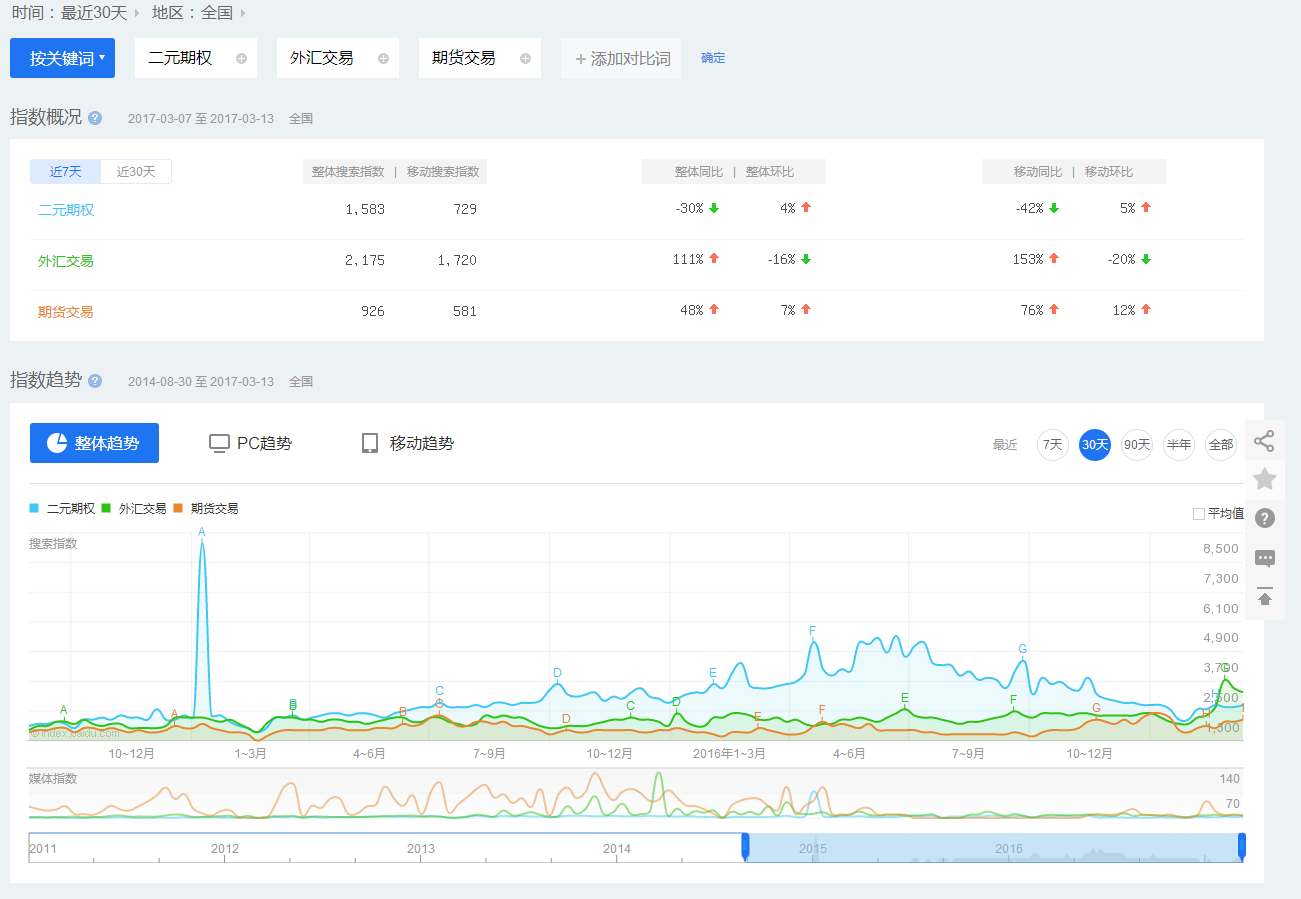Viewport: 1301px width, 899px height.
Task: Switch to the 近7天 overview tab
Action: (x=66, y=171)
